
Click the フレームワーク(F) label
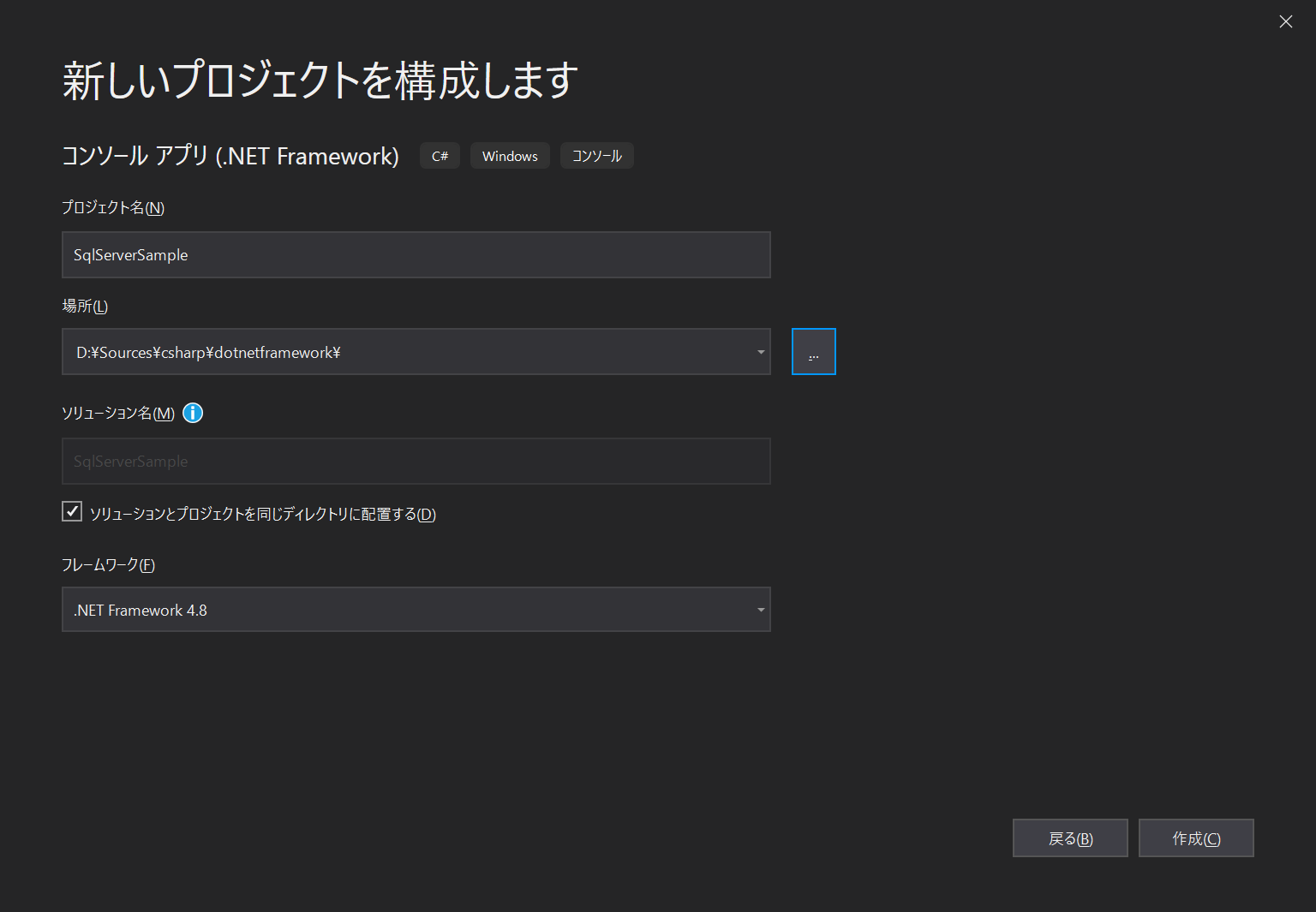click(x=108, y=564)
